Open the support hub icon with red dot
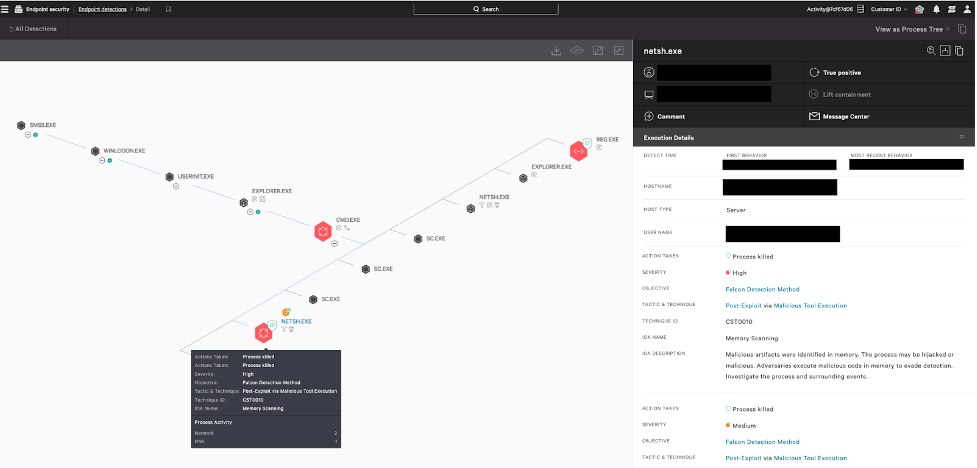Screen dimensions: 977x468 920,9
